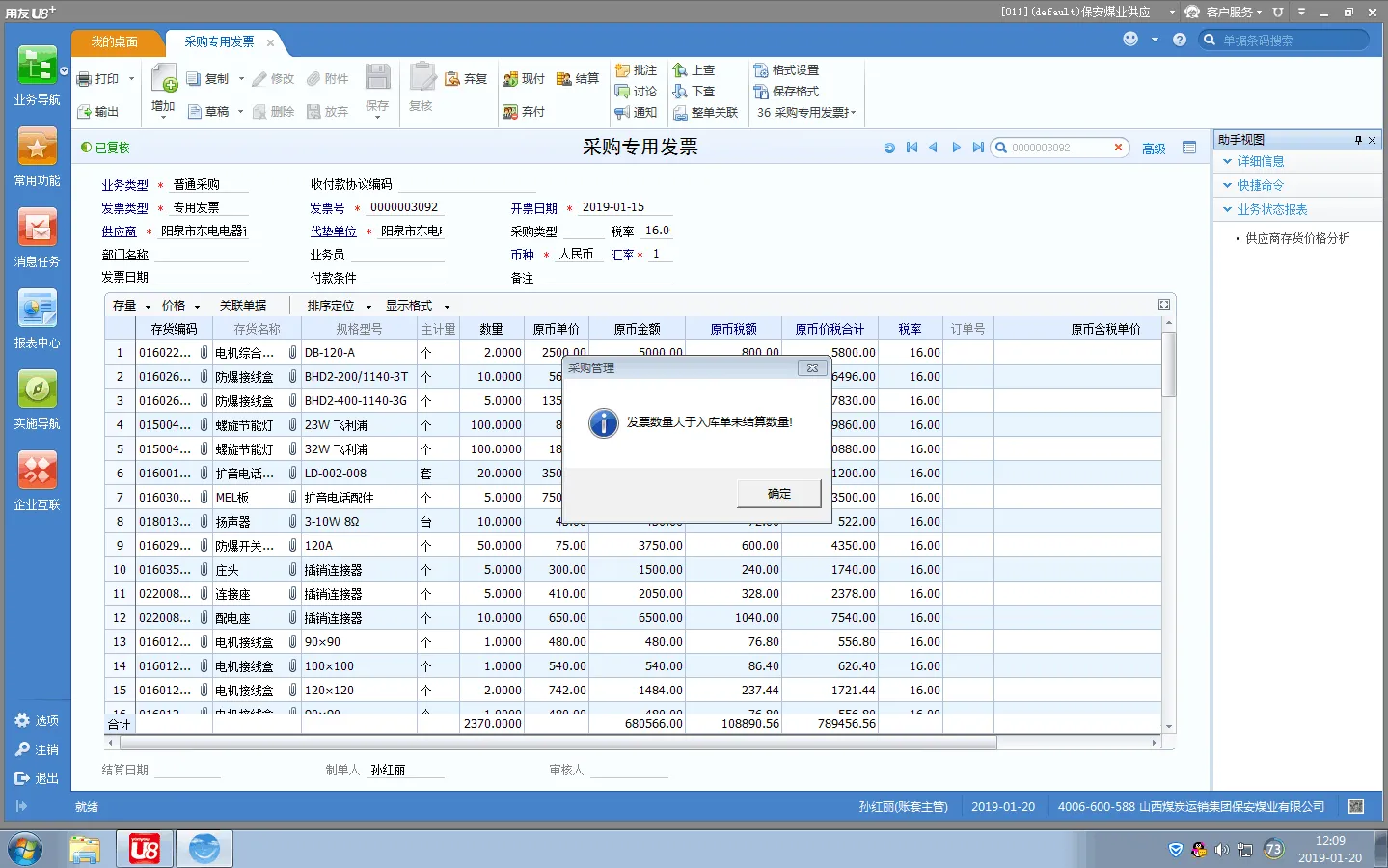The width and height of the screenshot is (1388, 868).
Task: Open the 常用功能 star icon
Action: coord(37,148)
